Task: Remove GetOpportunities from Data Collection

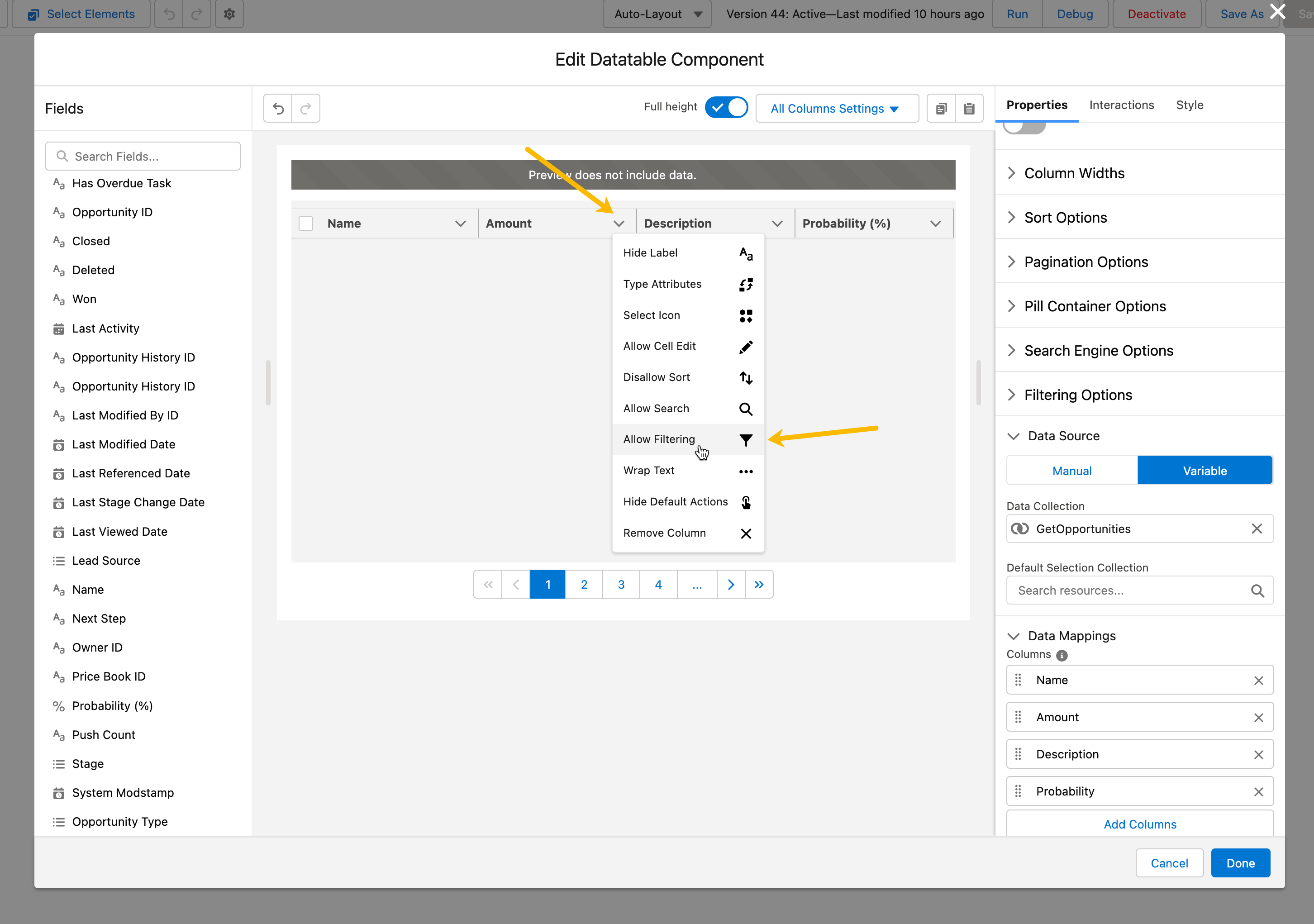Action: (x=1257, y=529)
